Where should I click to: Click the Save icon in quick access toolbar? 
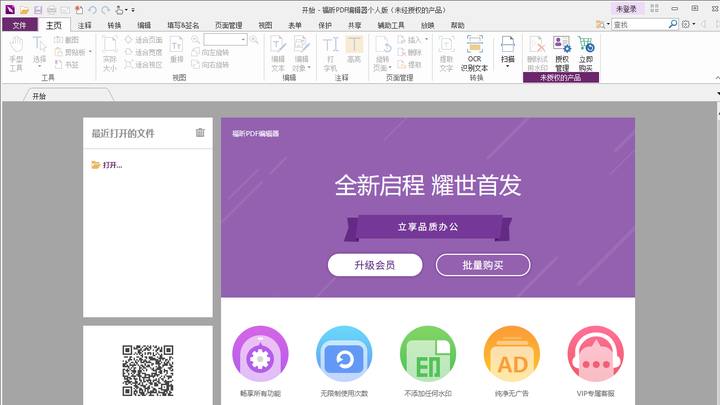[x=38, y=10]
